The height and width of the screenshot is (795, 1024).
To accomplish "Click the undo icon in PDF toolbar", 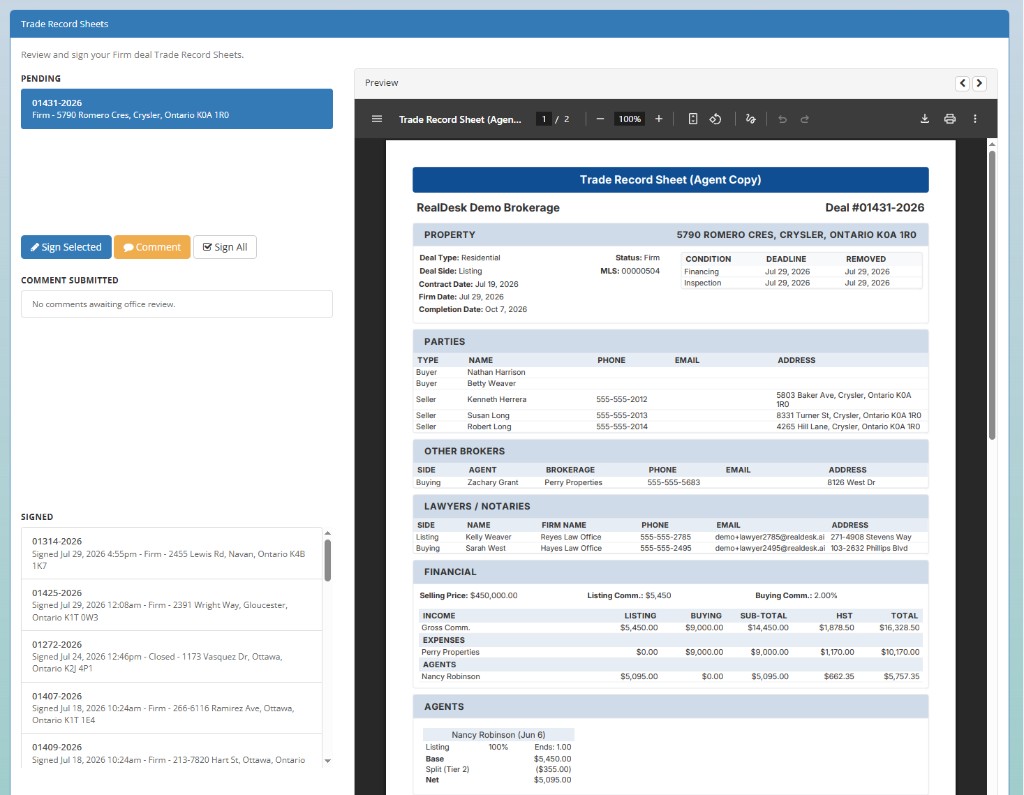I will tap(782, 119).
